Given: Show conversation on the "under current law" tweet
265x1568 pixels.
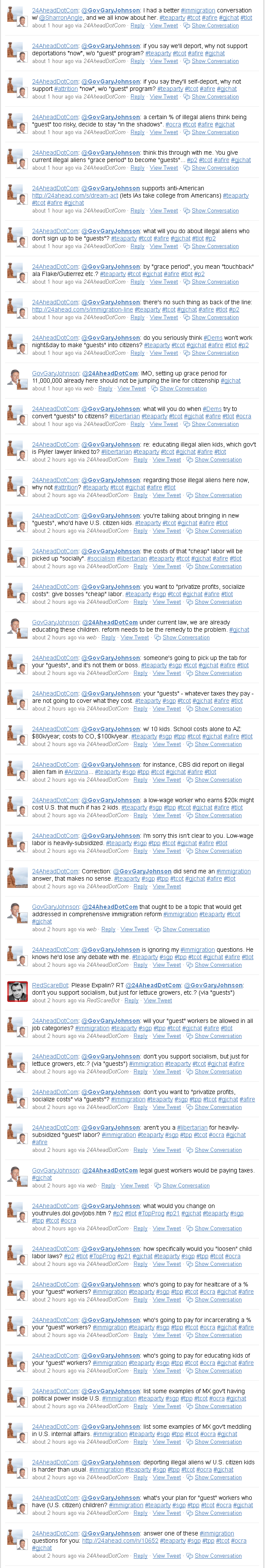Looking at the screenshot, I should [186, 637].
